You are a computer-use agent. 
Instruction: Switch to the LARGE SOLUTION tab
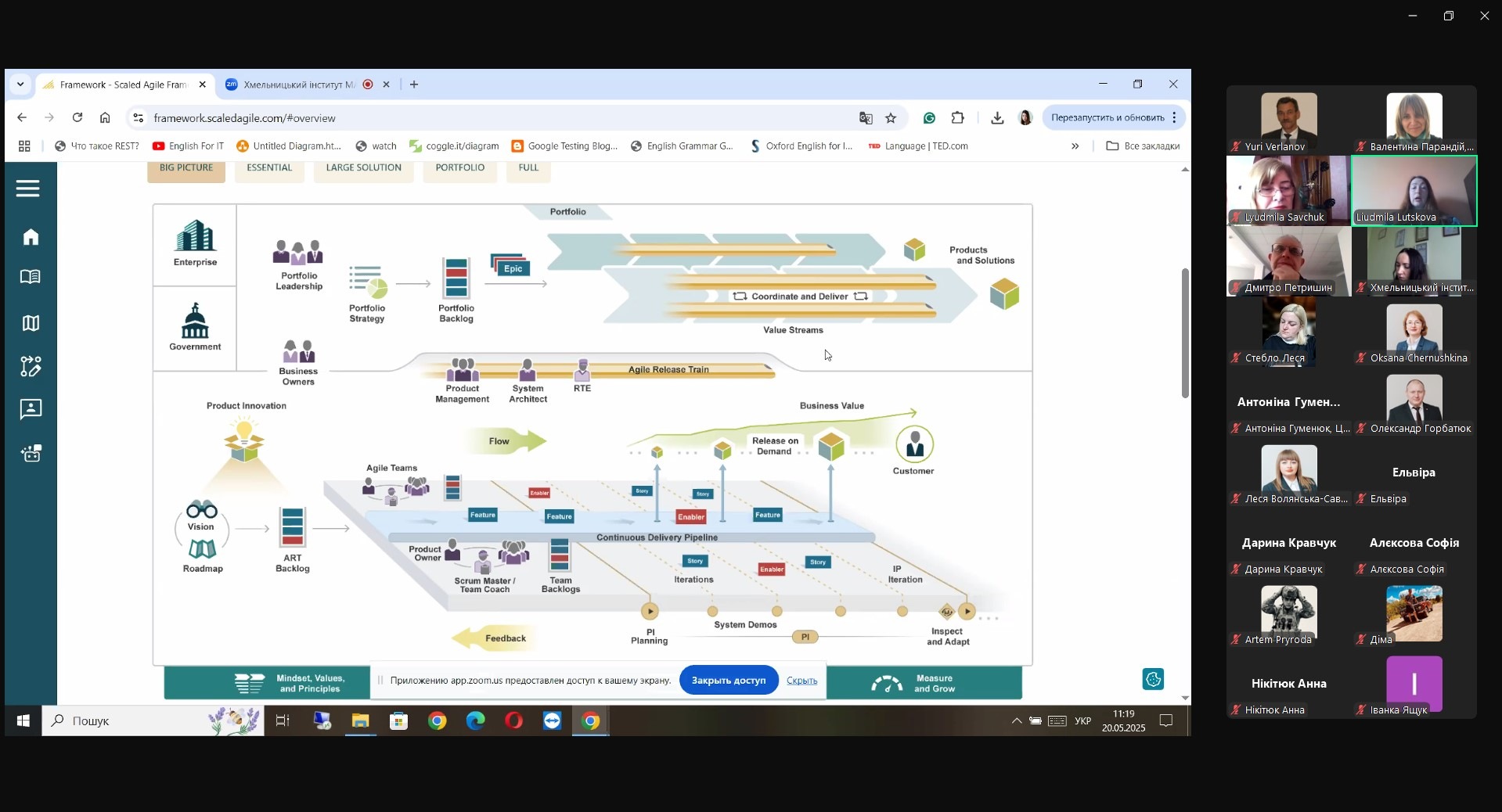[x=363, y=168]
